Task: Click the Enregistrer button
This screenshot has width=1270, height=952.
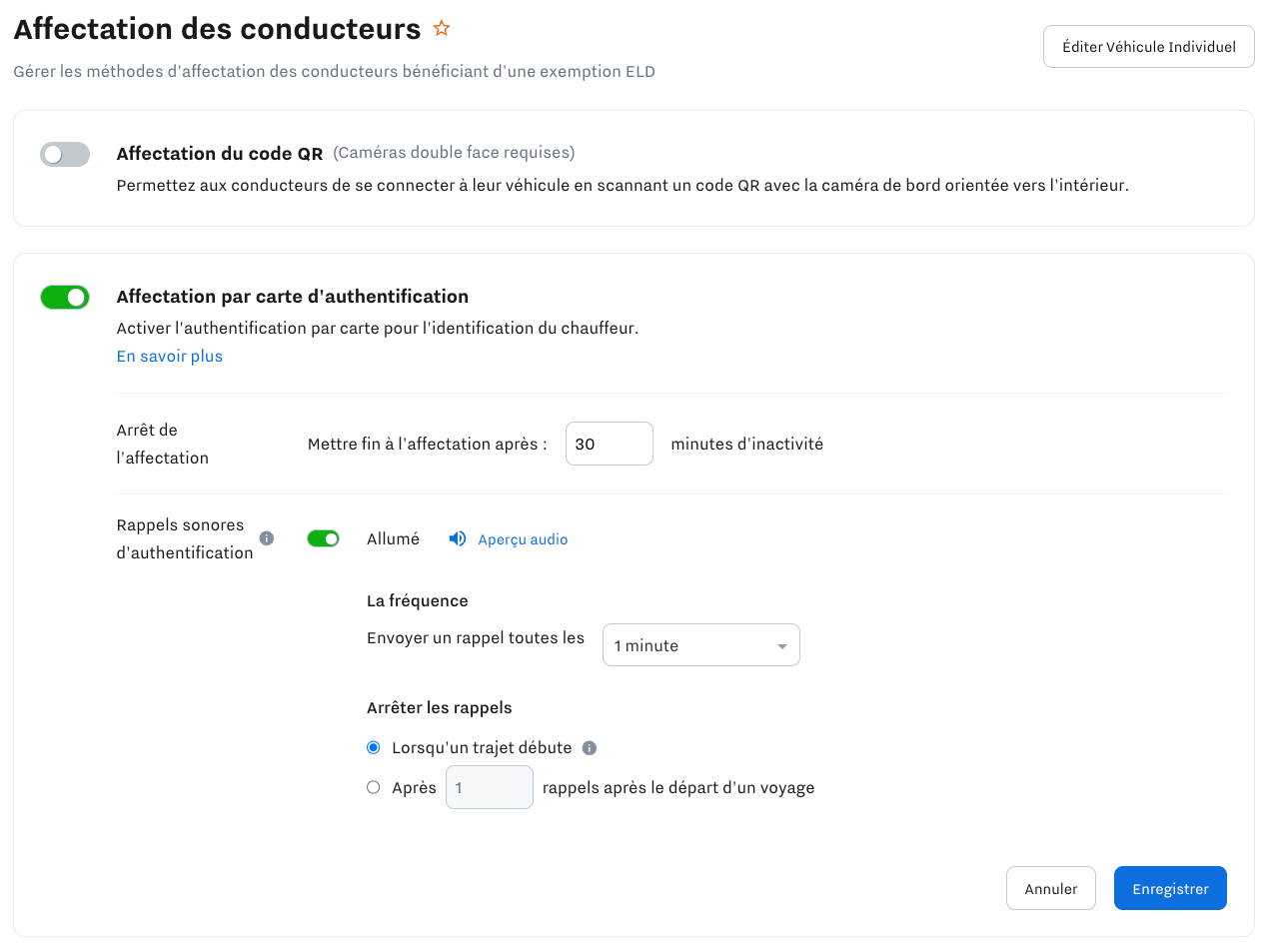Action: click(x=1170, y=887)
